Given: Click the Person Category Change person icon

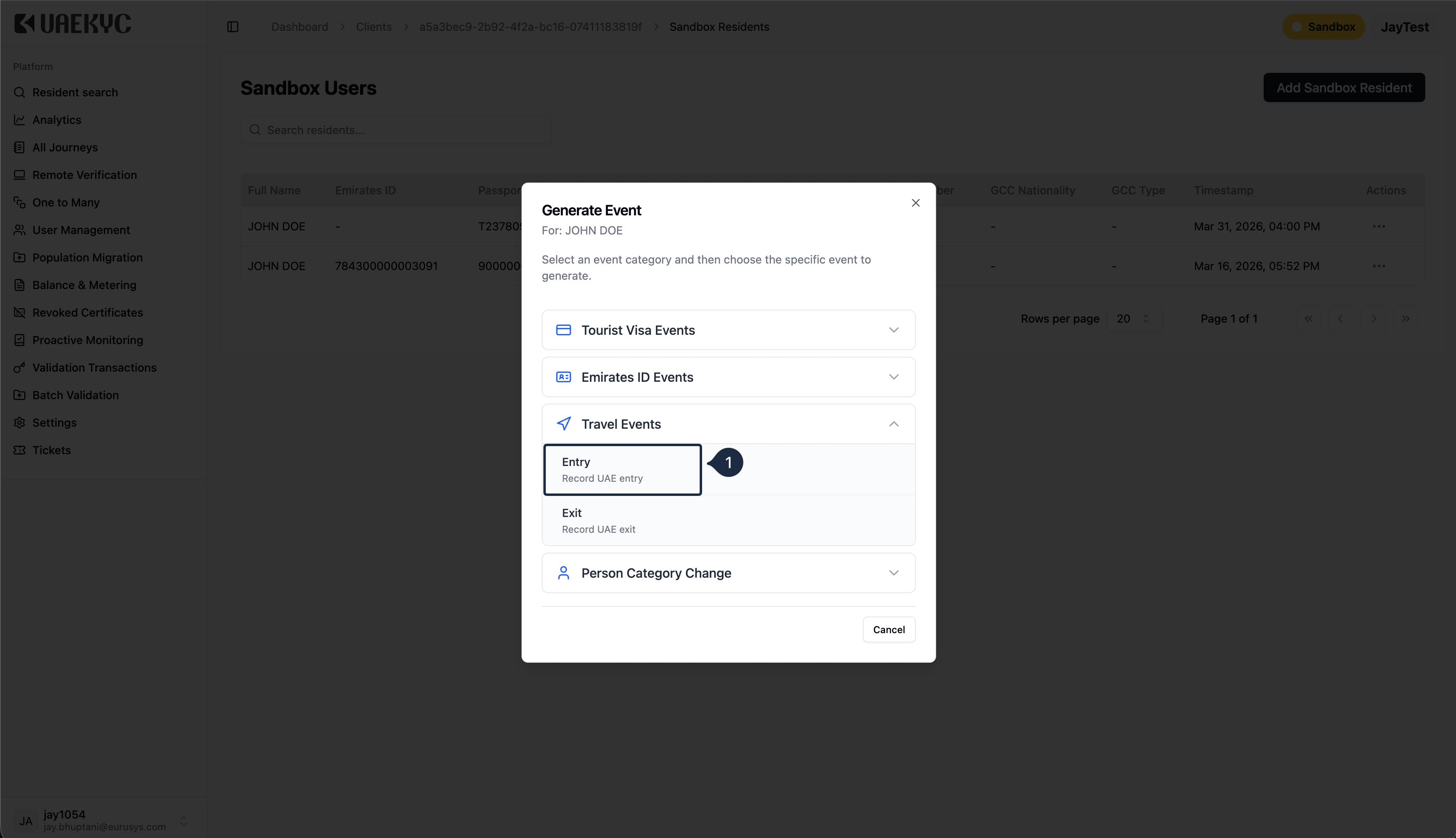Looking at the screenshot, I should click(563, 573).
